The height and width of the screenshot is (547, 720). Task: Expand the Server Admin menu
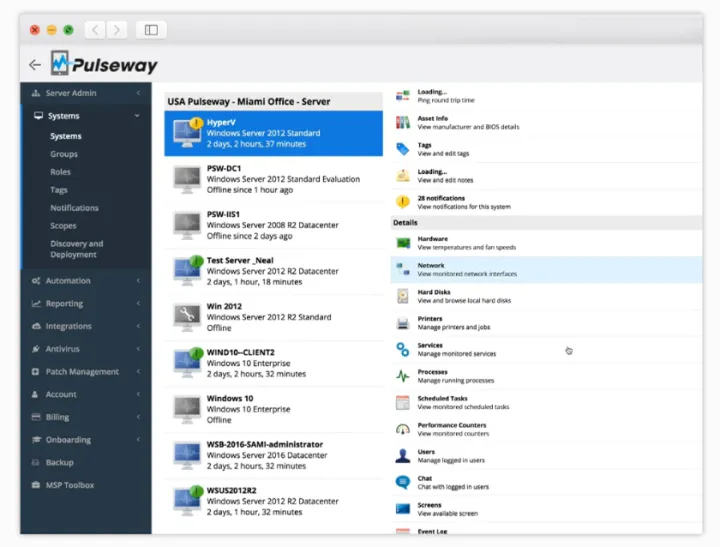pyautogui.click(x=85, y=93)
